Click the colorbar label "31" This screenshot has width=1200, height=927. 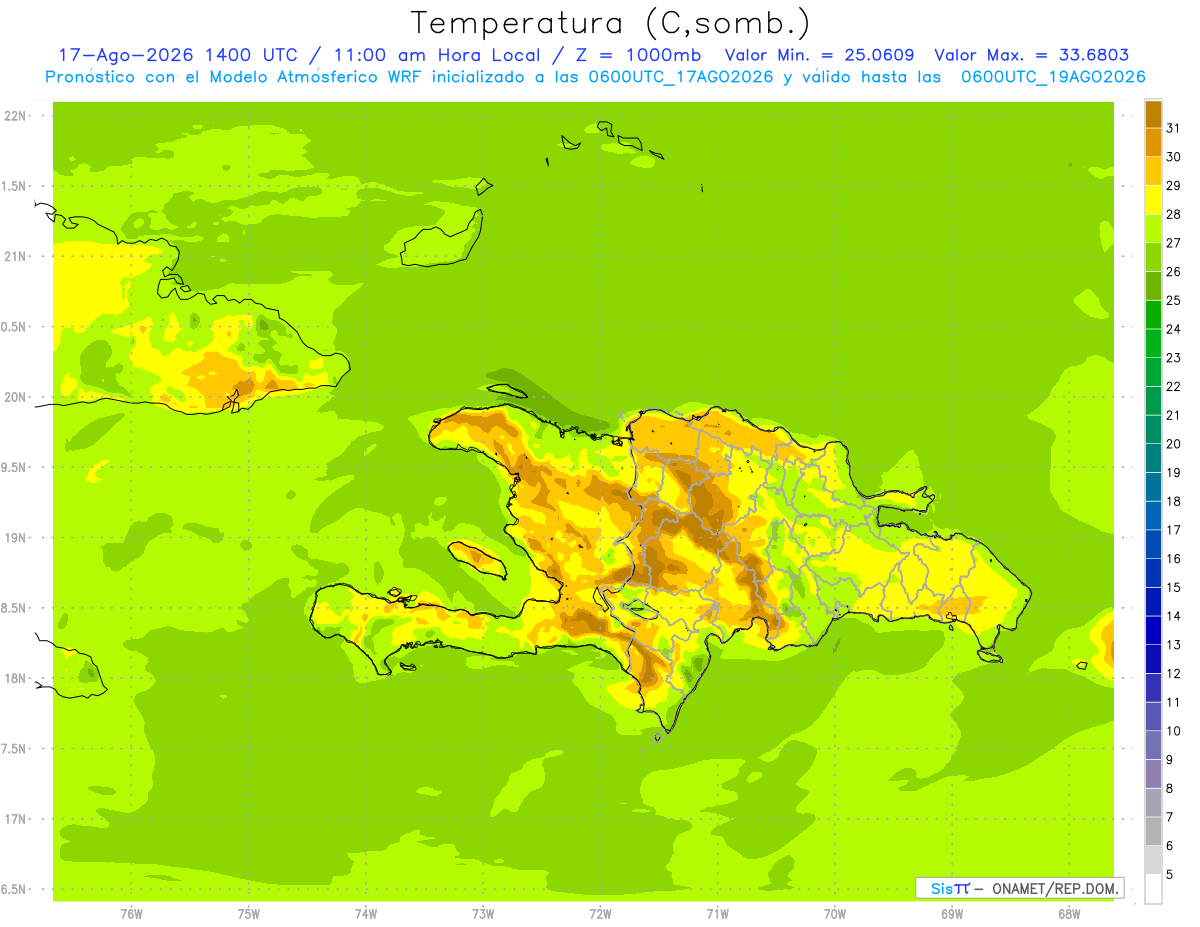1173,128
